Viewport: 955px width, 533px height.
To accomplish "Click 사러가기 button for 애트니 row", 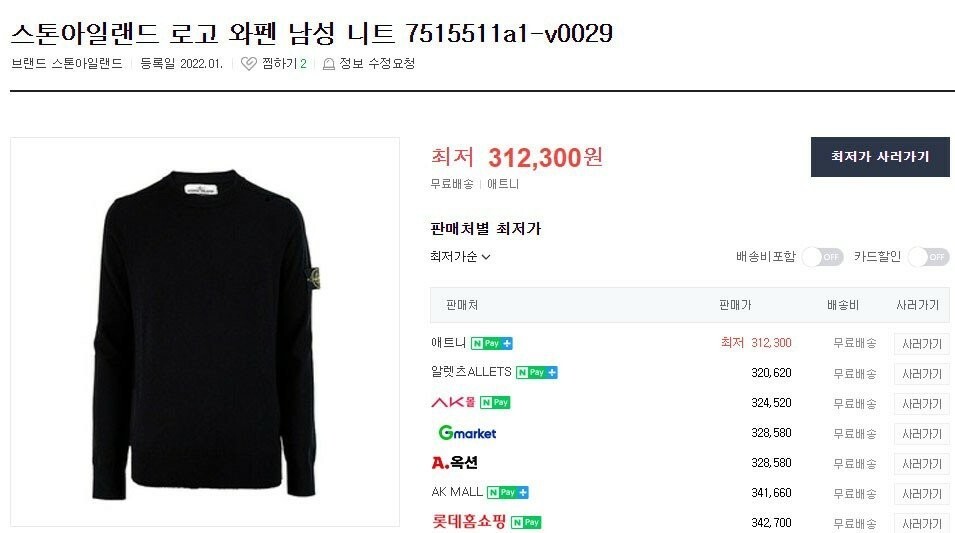I will tap(922, 344).
